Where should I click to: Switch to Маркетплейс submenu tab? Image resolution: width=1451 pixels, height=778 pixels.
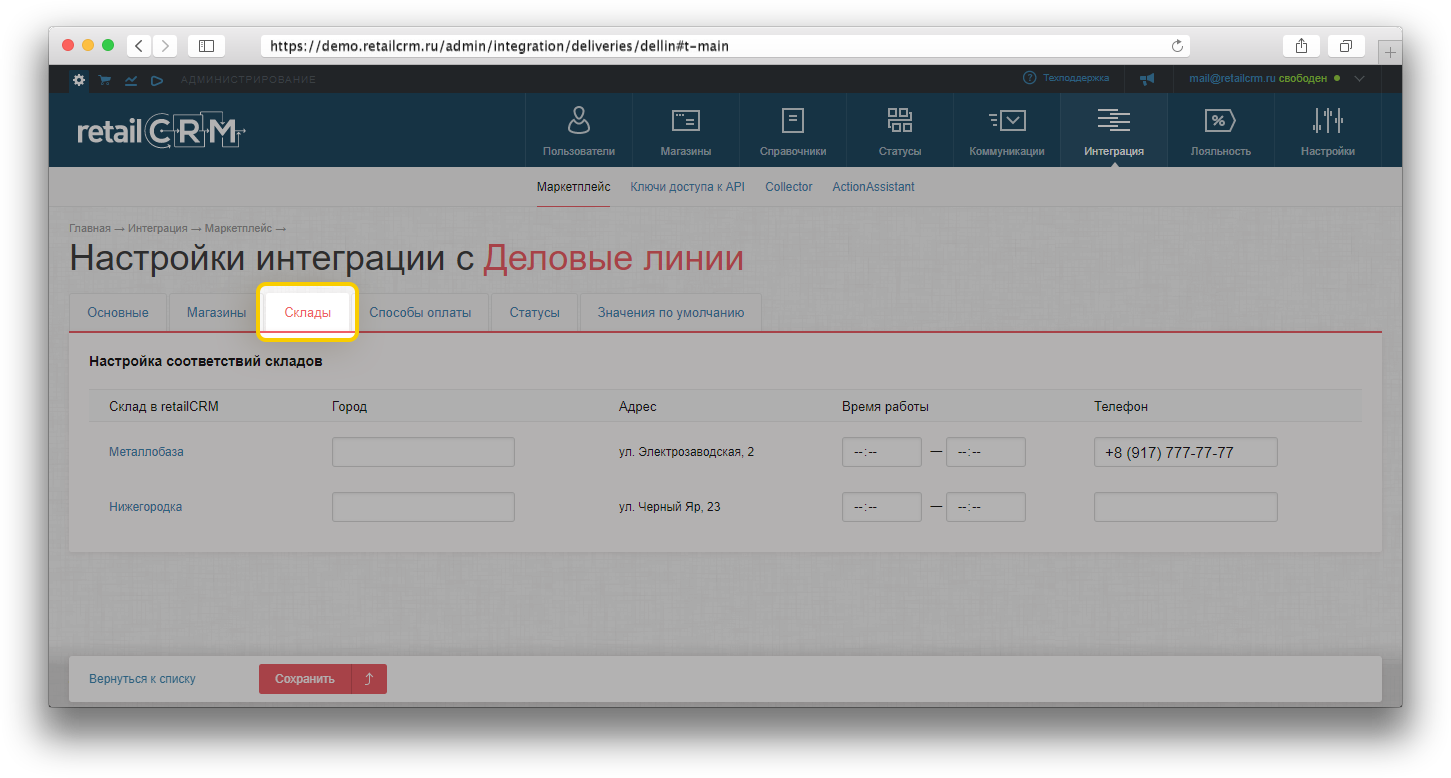573,187
